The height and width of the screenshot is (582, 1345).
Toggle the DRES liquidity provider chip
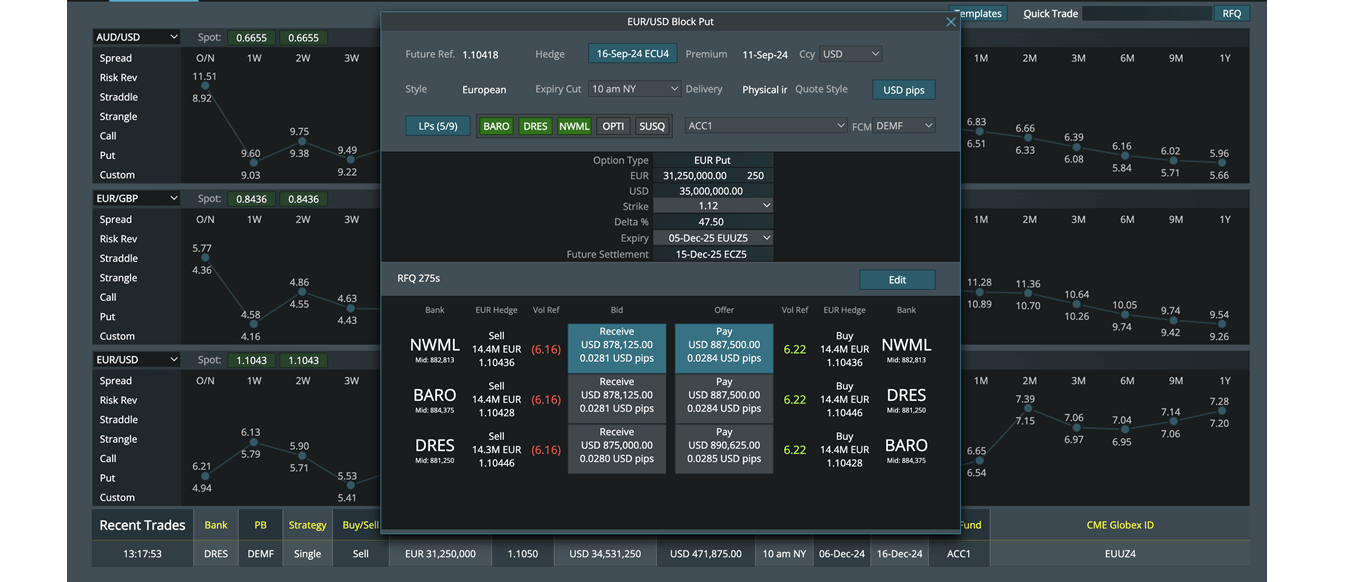(x=535, y=126)
